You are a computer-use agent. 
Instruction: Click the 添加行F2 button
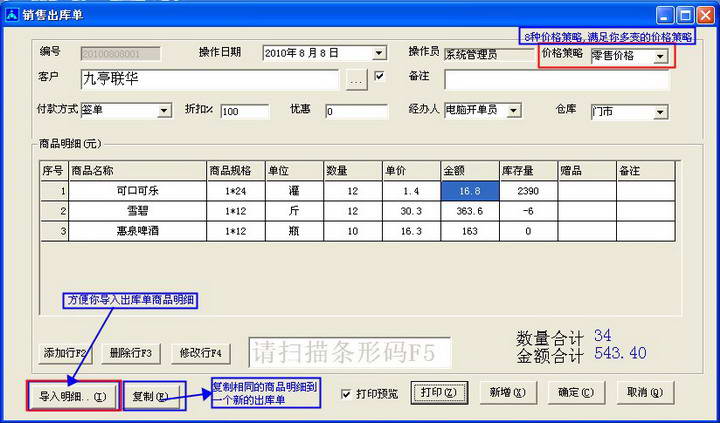pos(65,354)
